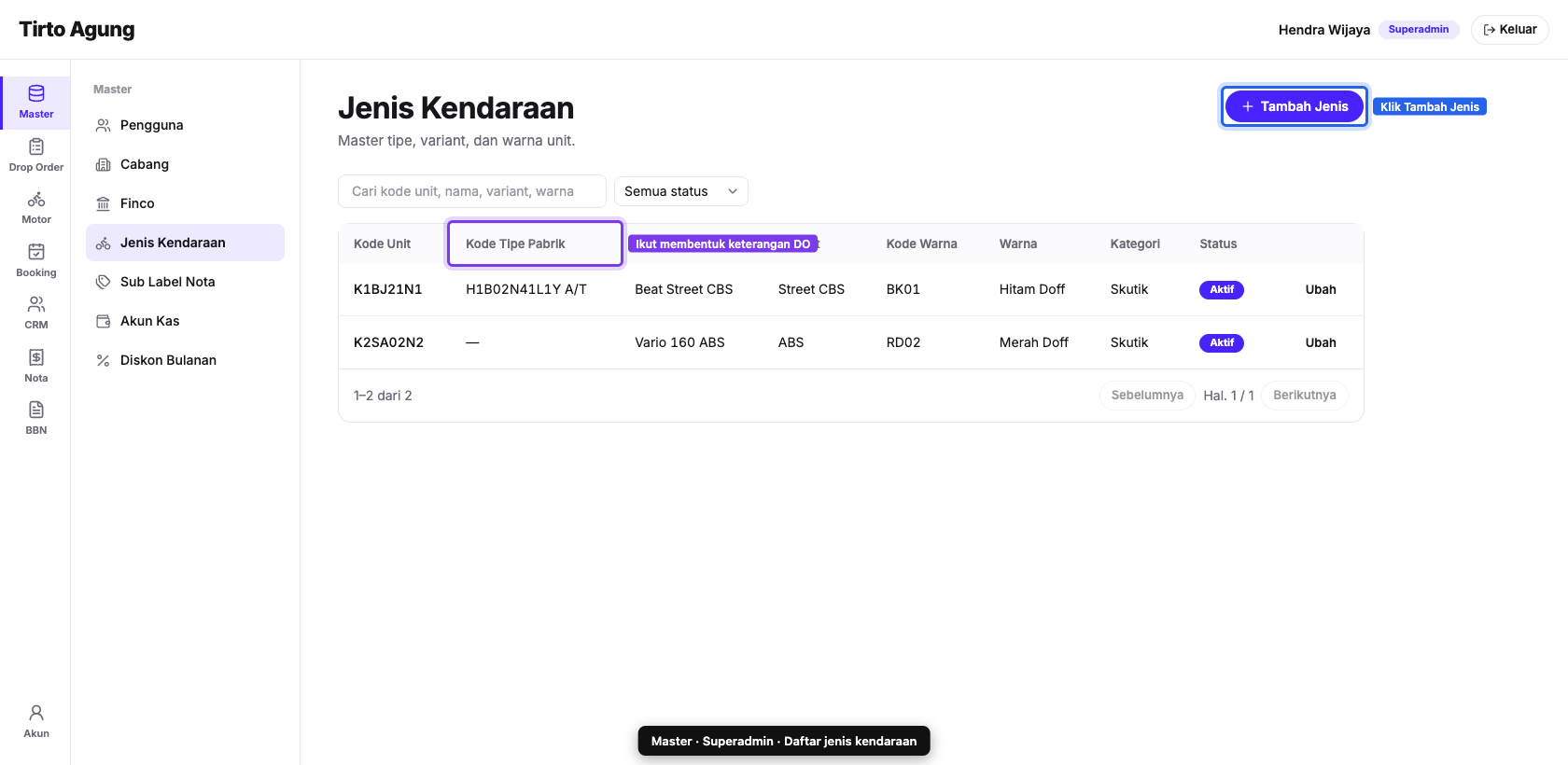The height and width of the screenshot is (765, 1568).
Task: Expand the Semua status filter dropdown
Action: tap(681, 191)
